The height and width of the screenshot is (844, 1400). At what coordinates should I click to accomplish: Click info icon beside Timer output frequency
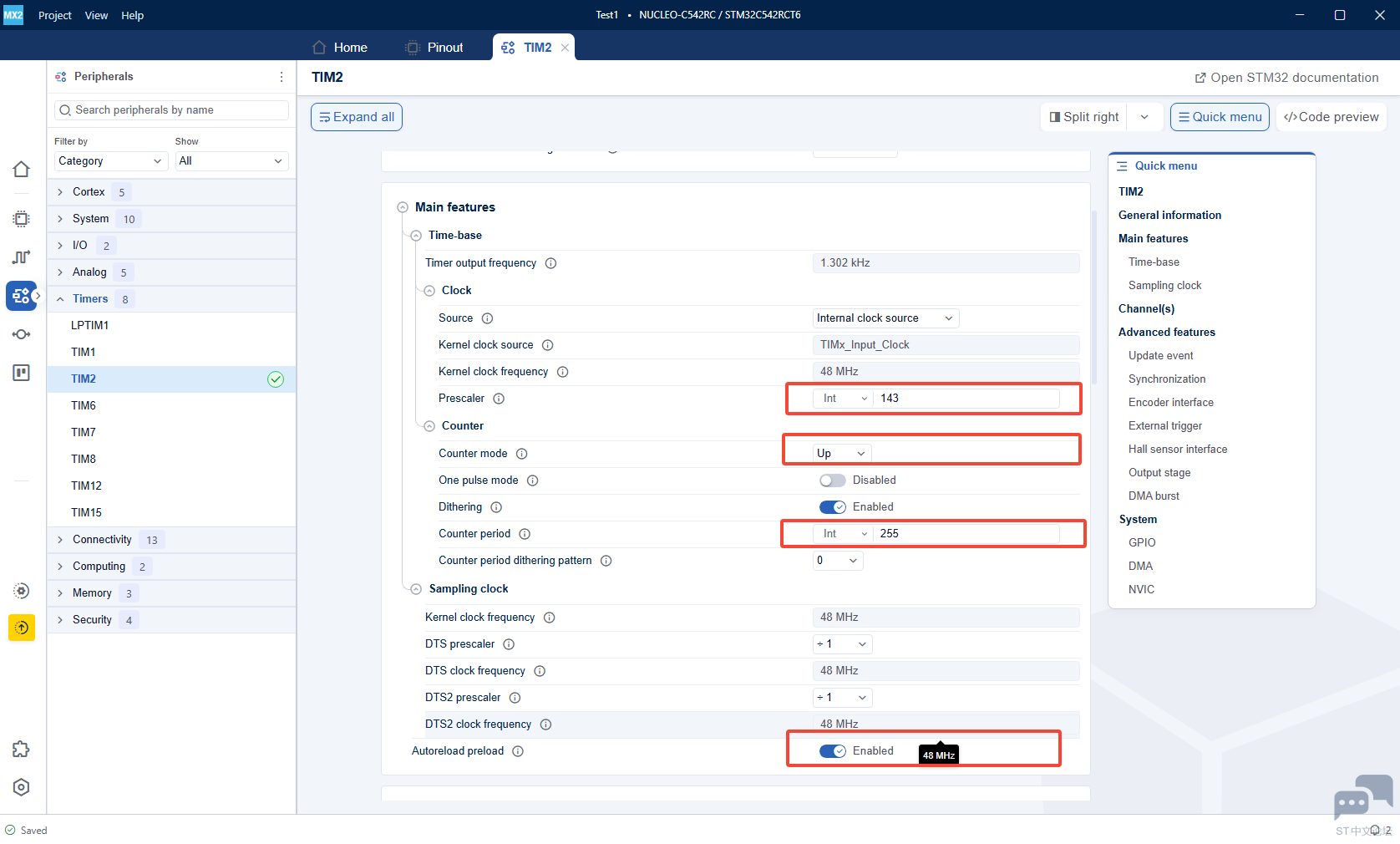551,263
